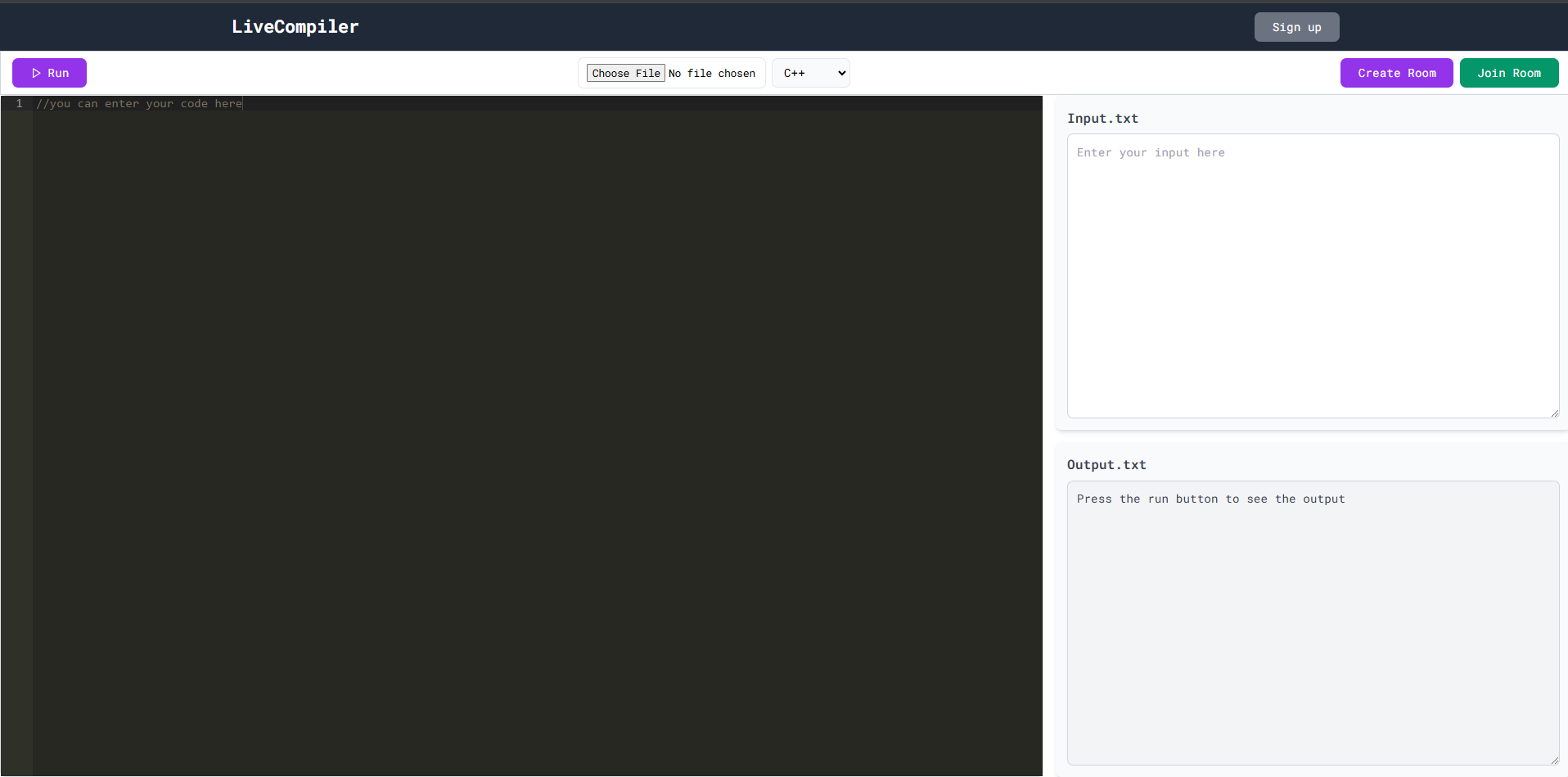Click inside the Input.txt text area
The width and height of the screenshot is (1568, 777).
pos(1313,276)
